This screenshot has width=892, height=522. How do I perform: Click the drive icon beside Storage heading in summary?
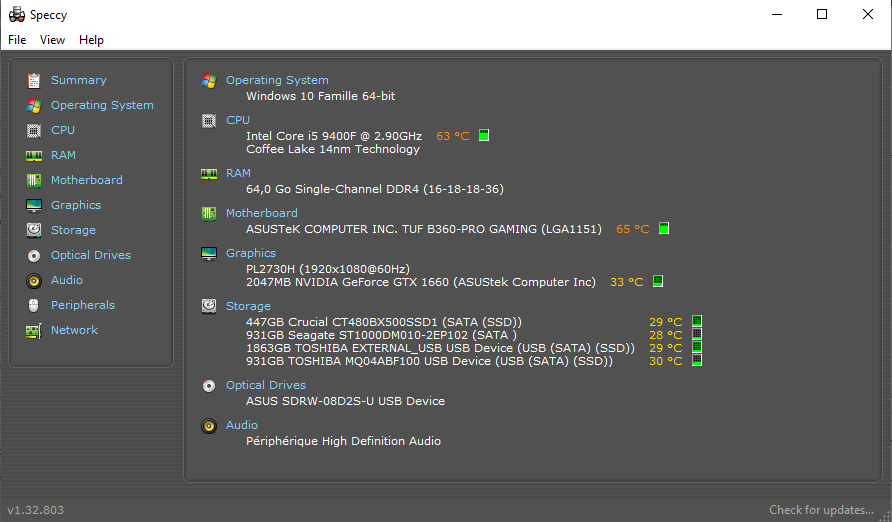click(209, 306)
